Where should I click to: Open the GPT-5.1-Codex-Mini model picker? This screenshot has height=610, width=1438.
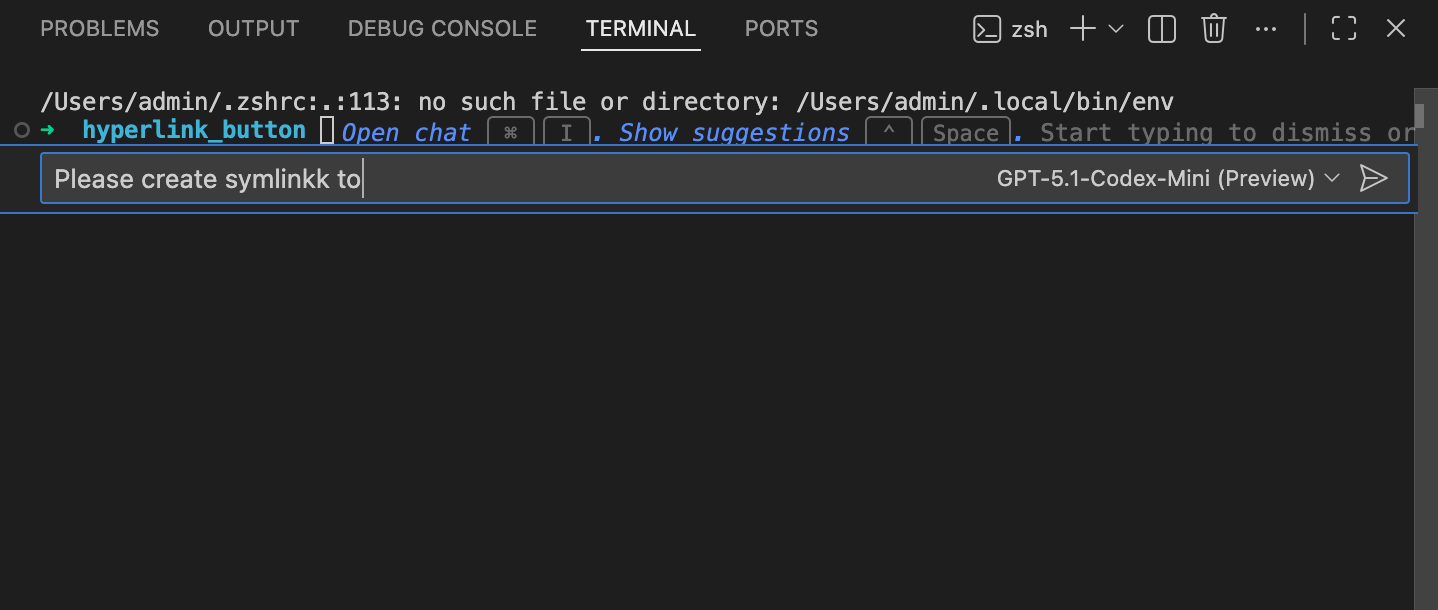pos(1168,178)
